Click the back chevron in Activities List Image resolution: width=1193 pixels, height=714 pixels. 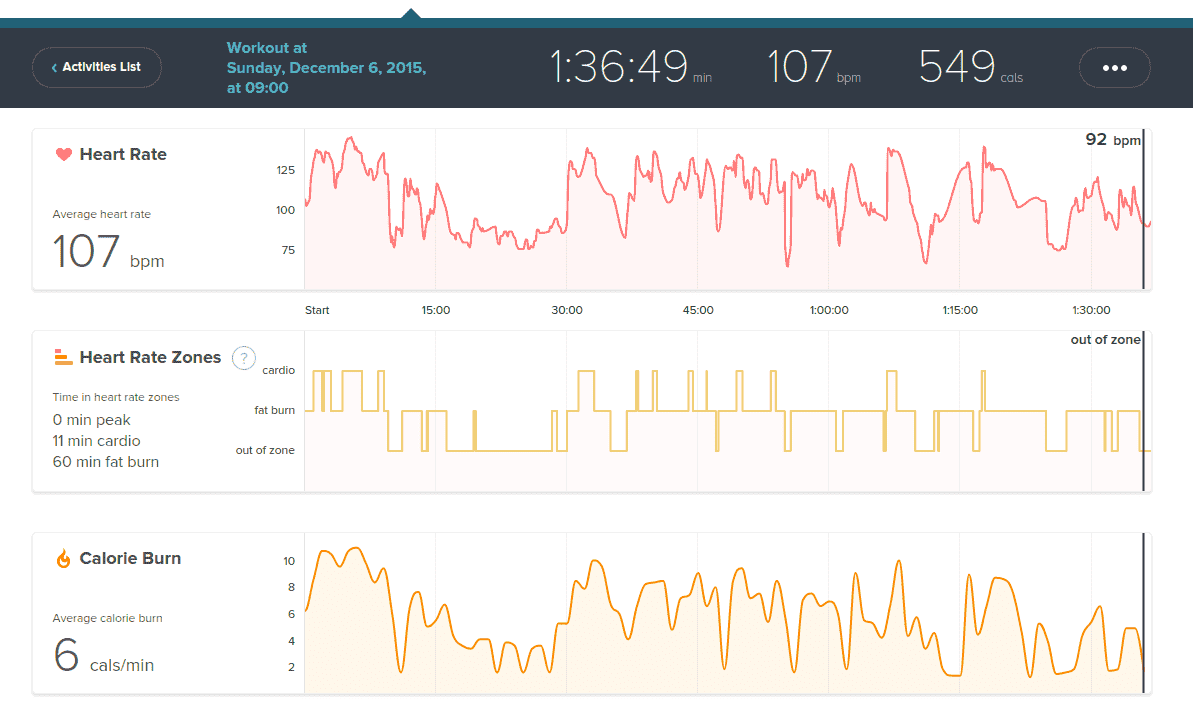[54, 68]
